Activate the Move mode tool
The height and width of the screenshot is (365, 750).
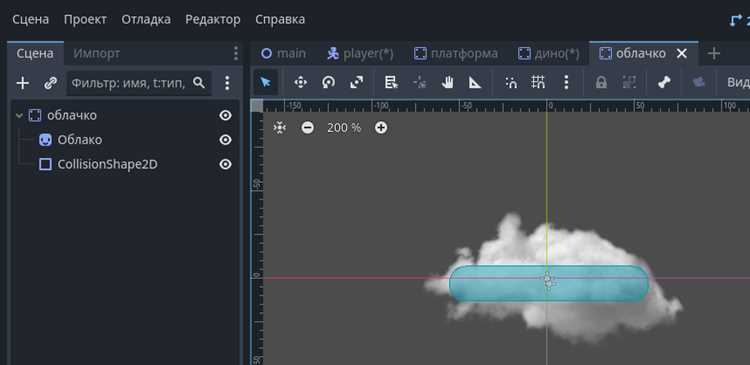[300, 83]
